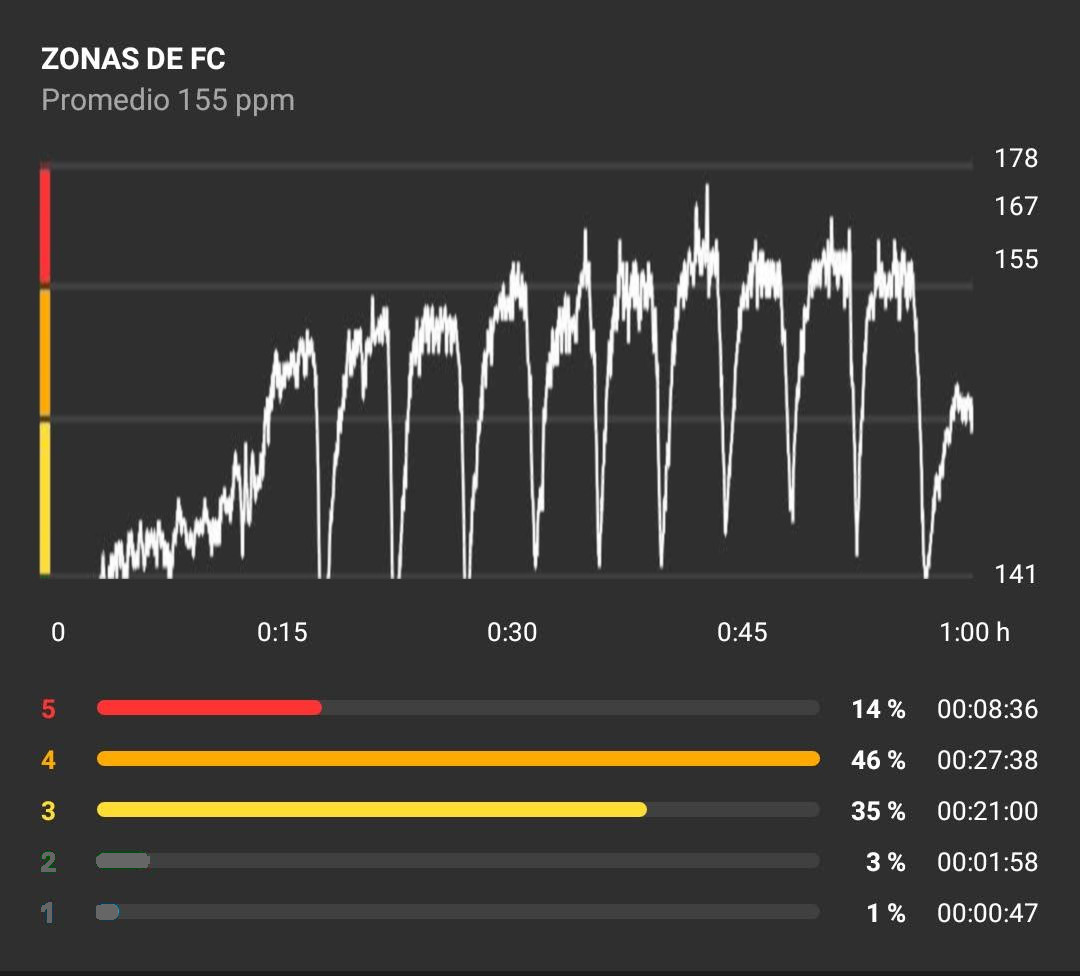Select zone number 3 label
Viewport: 1080px width, 976px height.
point(48,811)
